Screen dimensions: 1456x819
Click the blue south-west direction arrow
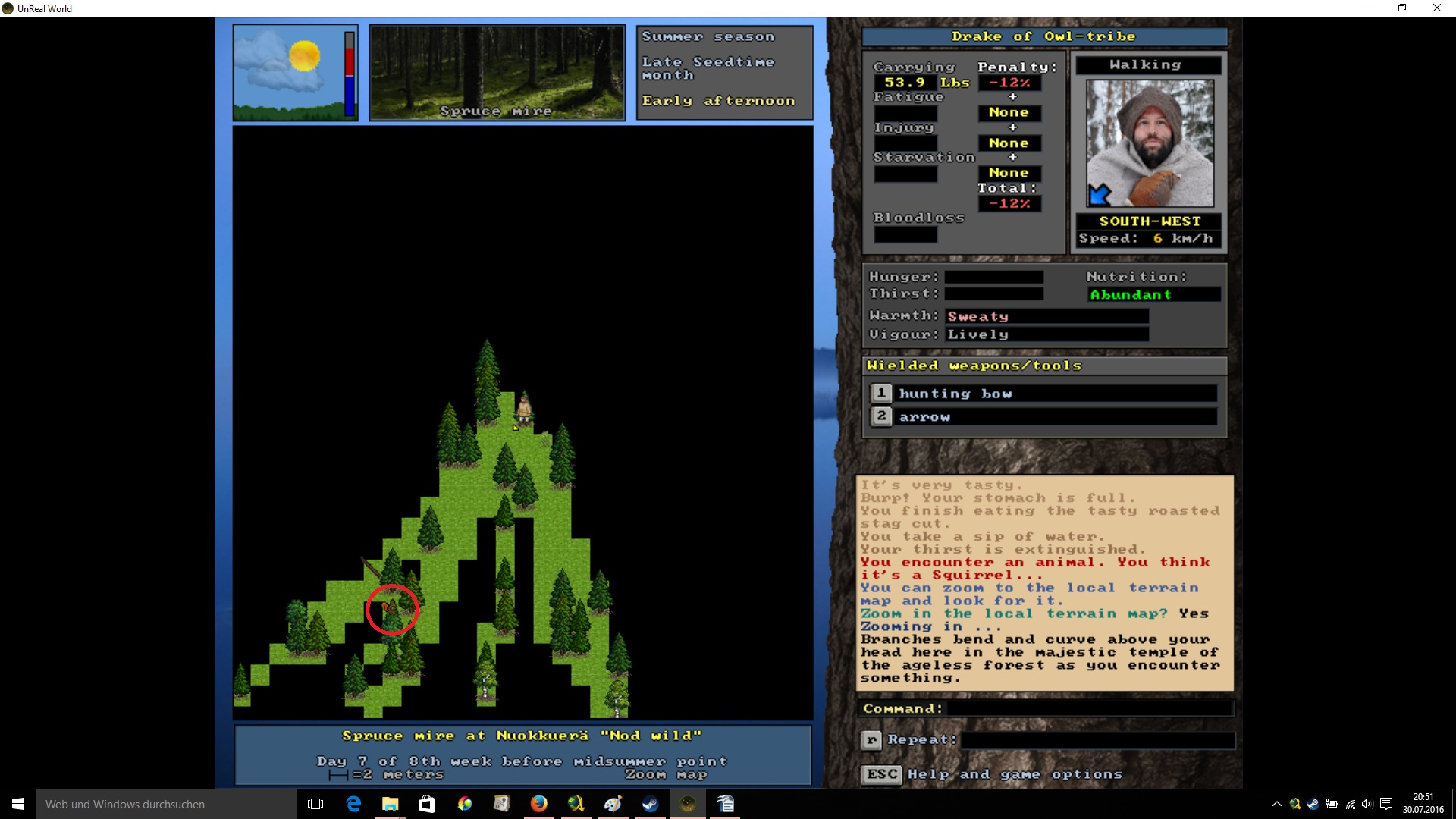1100,195
